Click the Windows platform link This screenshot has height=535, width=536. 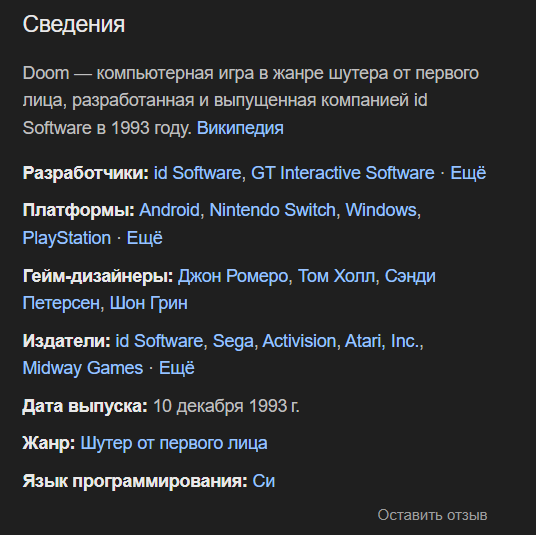pos(381,210)
